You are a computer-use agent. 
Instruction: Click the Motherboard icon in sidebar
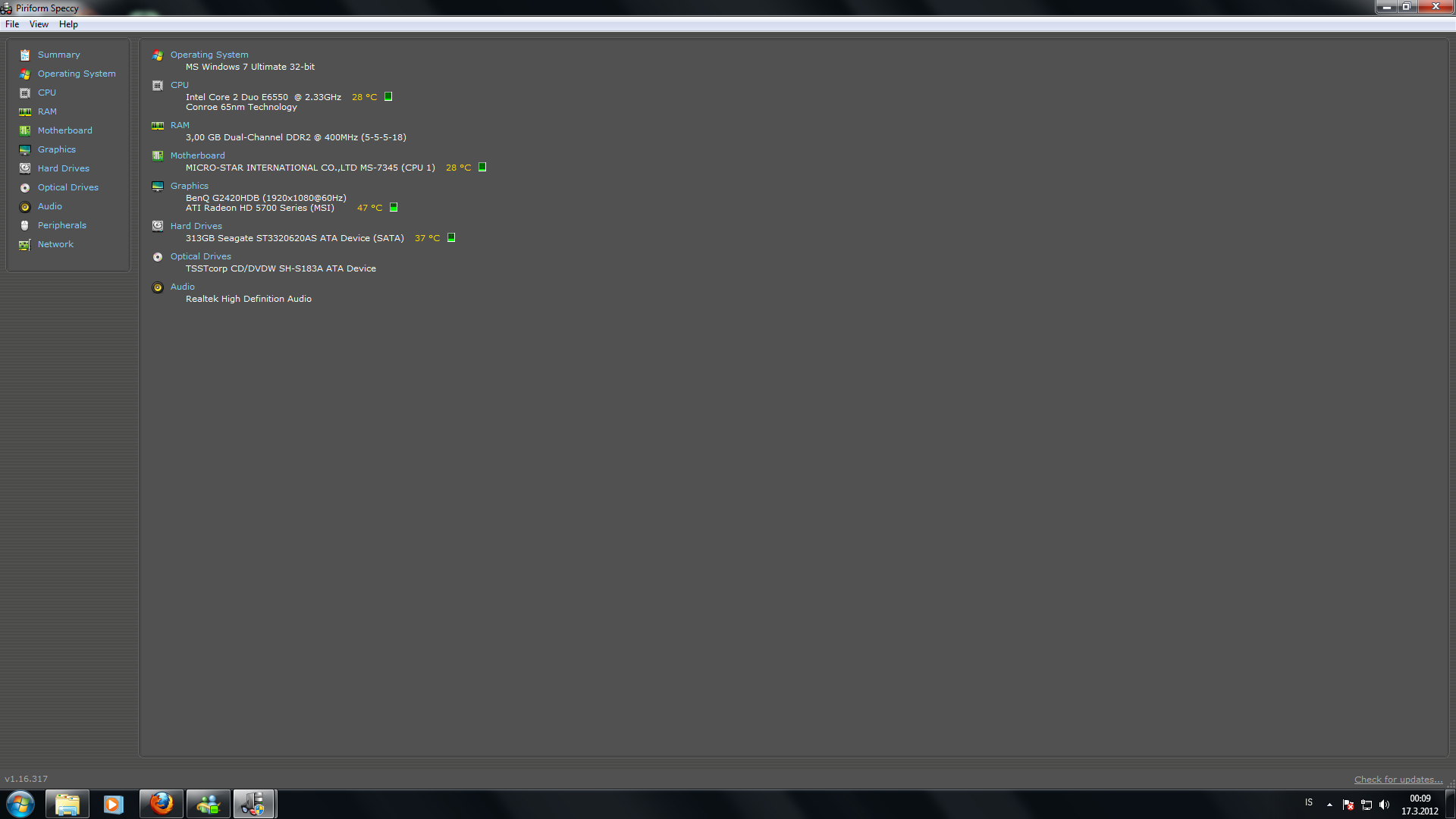(x=25, y=130)
